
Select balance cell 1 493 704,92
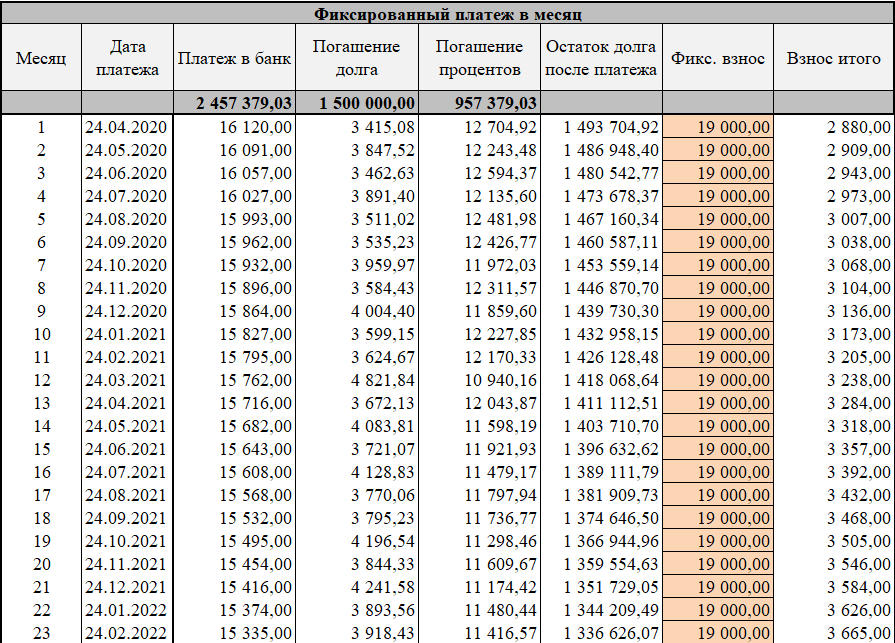pos(601,127)
